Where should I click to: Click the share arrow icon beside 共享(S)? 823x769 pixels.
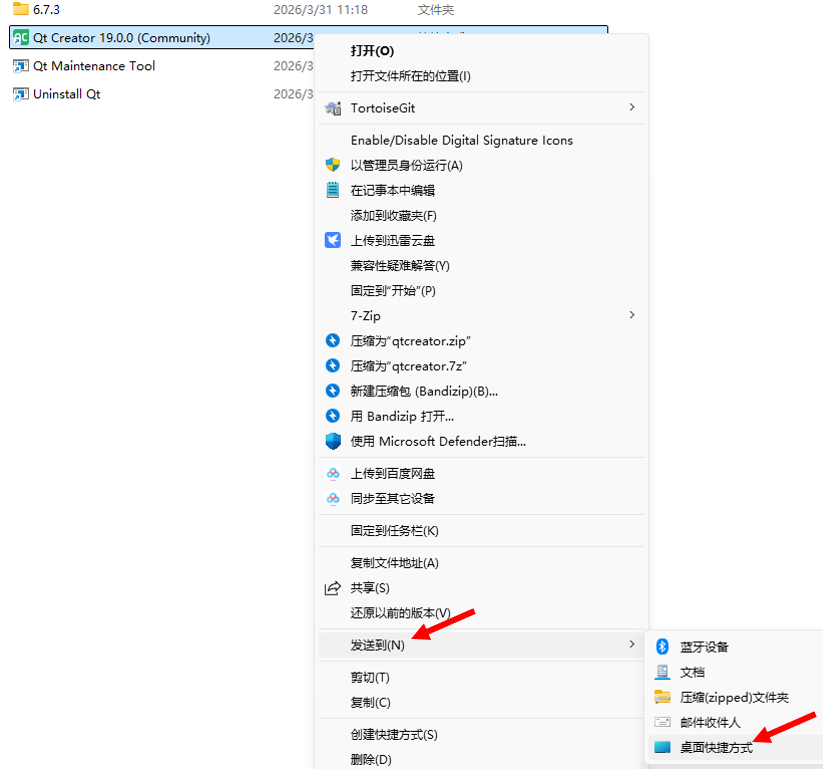[x=333, y=588]
